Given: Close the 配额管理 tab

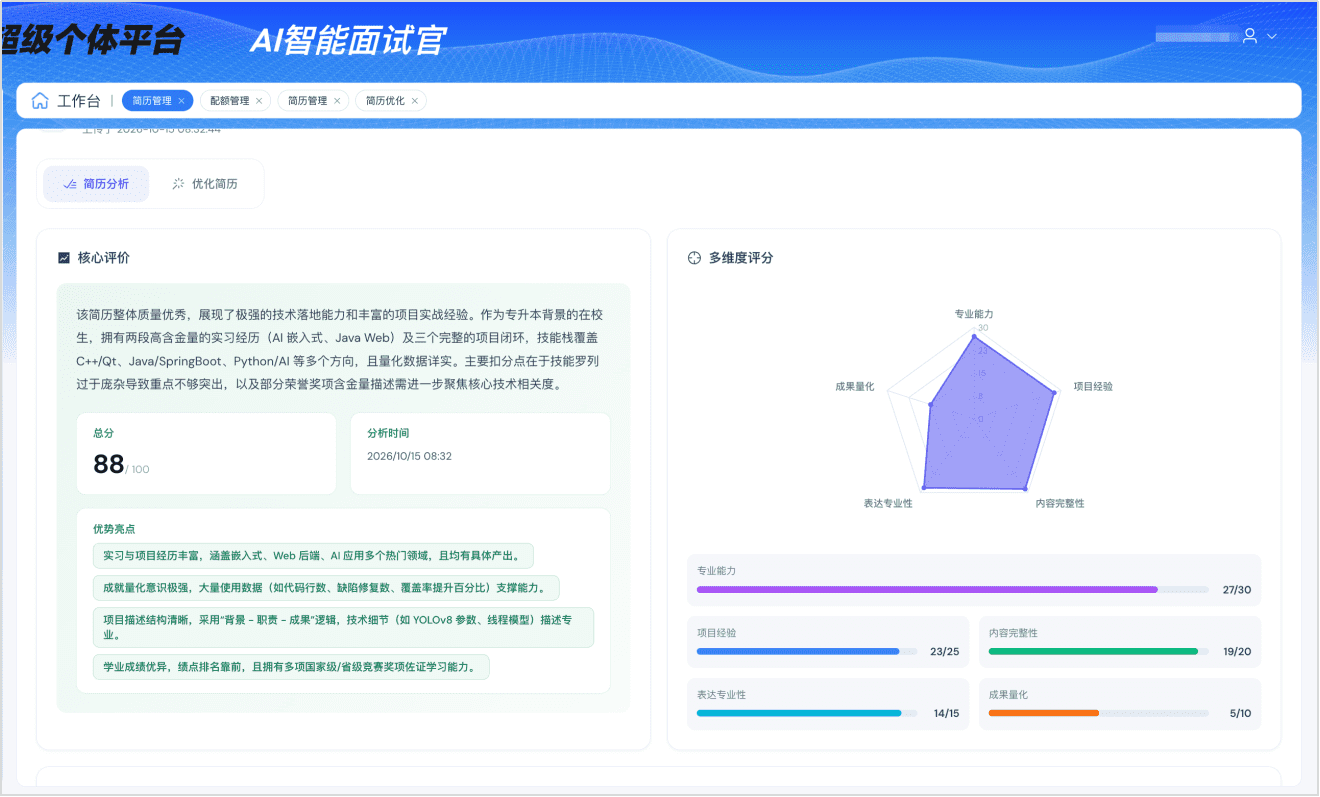Looking at the screenshot, I should [259, 101].
